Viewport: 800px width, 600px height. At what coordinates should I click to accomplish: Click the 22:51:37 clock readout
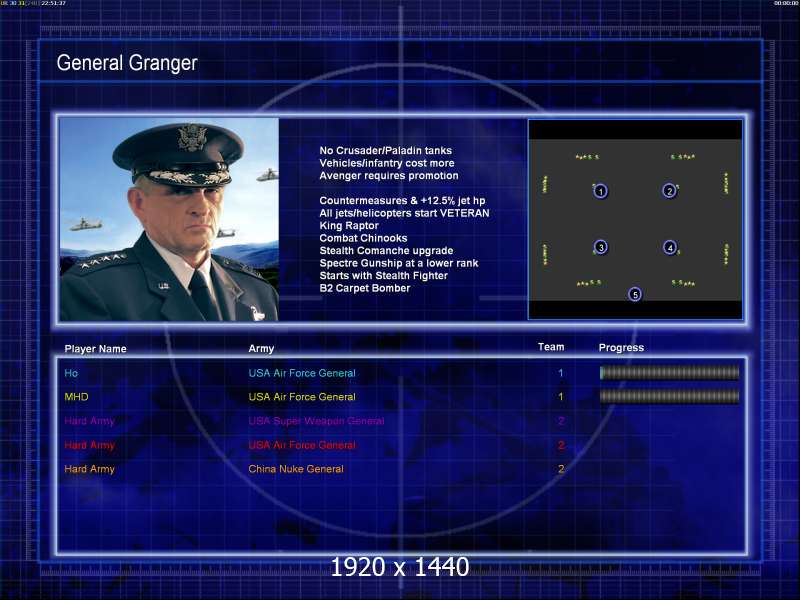coord(54,3)
